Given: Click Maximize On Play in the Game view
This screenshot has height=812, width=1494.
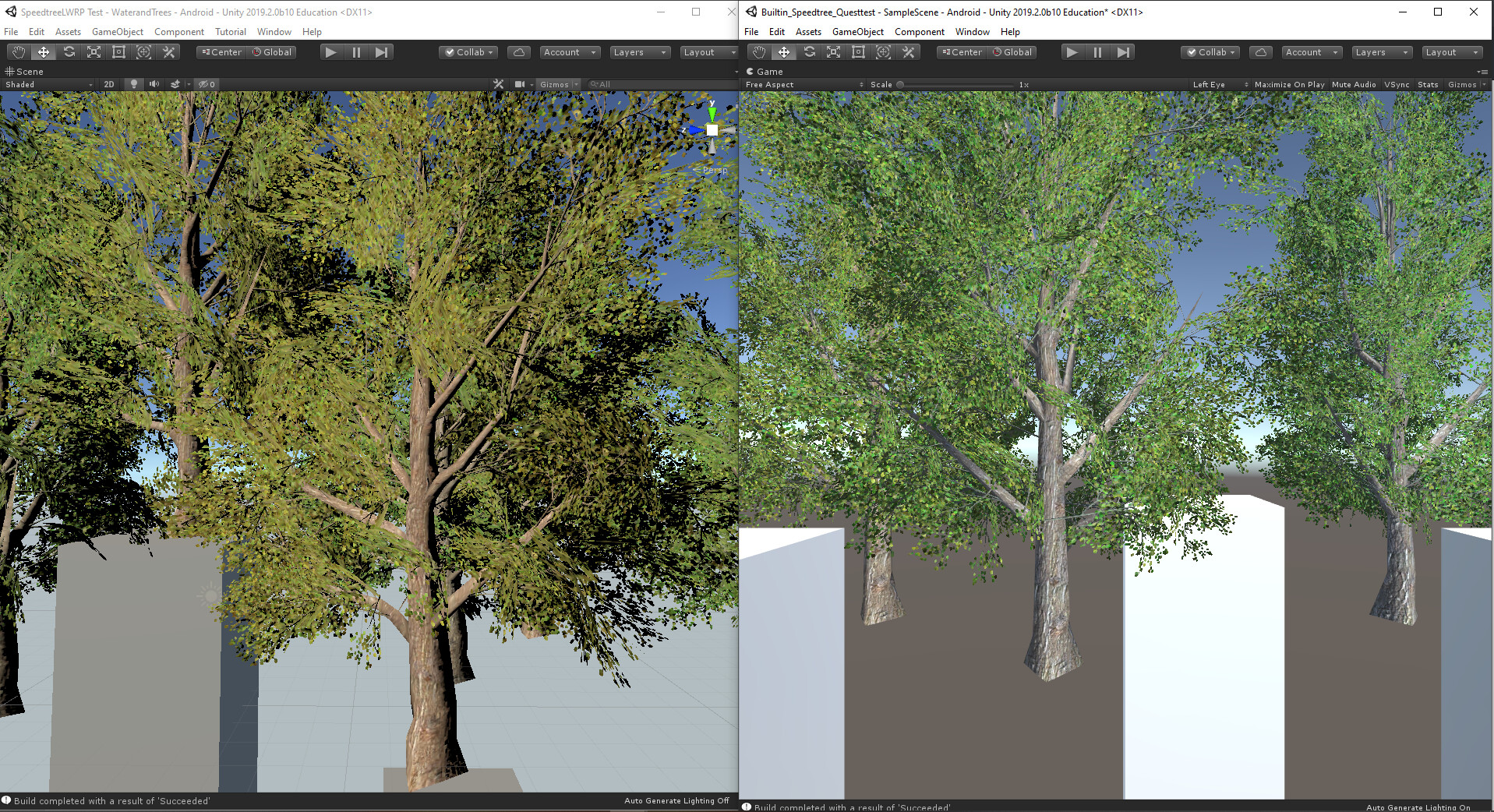Looking at the screenshot, I should (x=1289, y=84).
